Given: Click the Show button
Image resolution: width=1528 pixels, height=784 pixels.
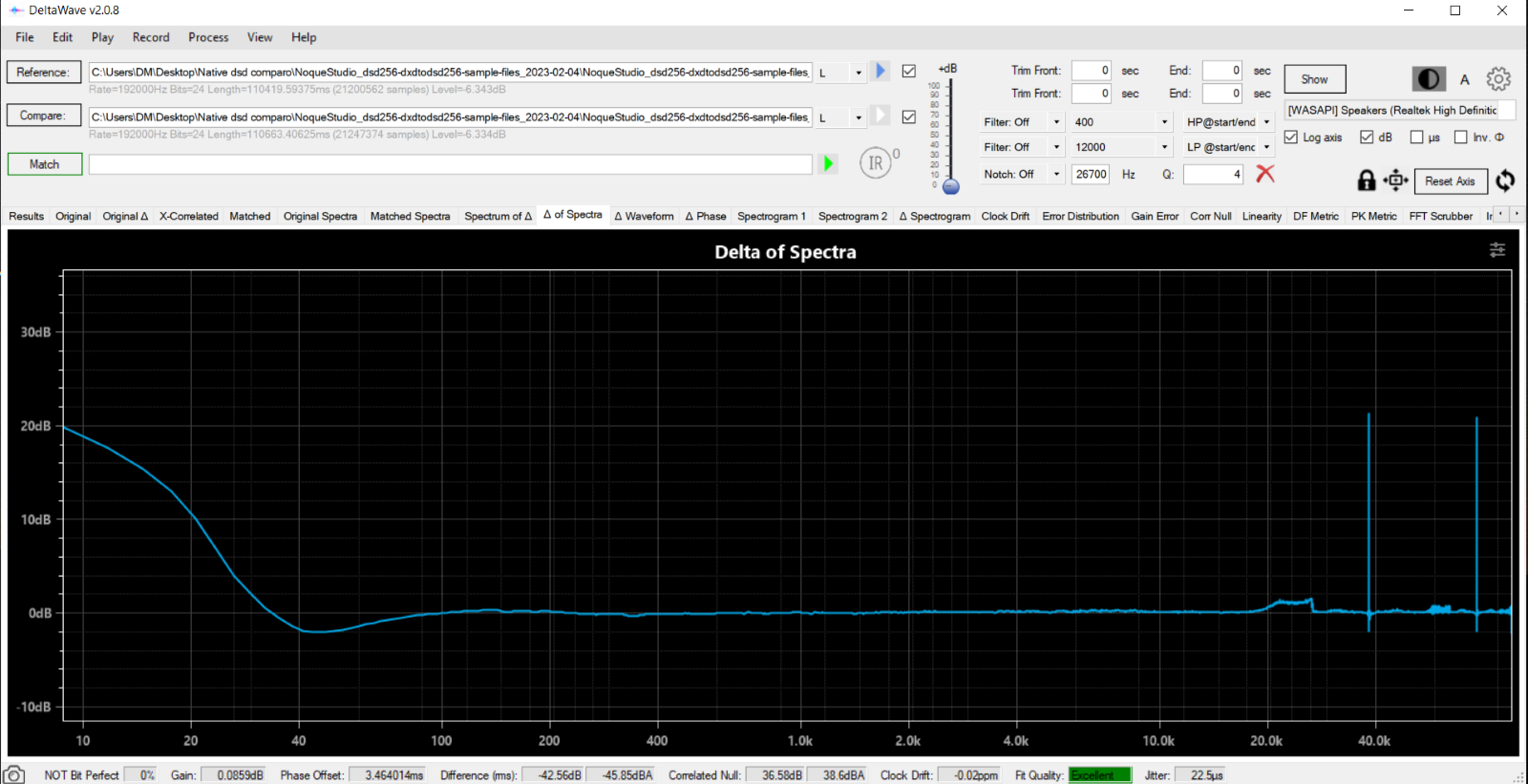Looking at the screenshot, I should pos(1315,79).
